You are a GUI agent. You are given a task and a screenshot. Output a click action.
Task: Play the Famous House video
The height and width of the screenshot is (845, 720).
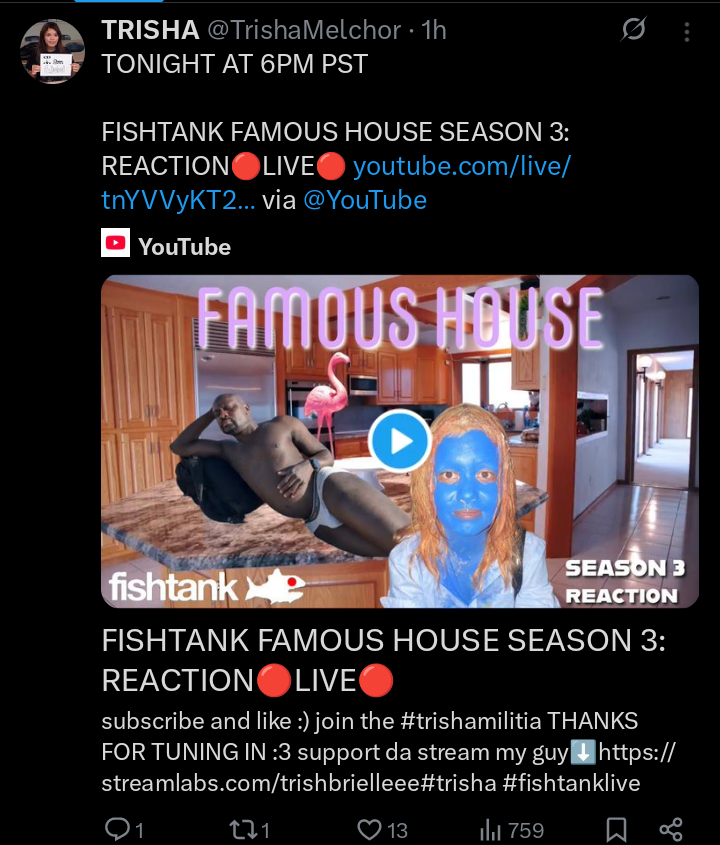(x=399, y=441)
